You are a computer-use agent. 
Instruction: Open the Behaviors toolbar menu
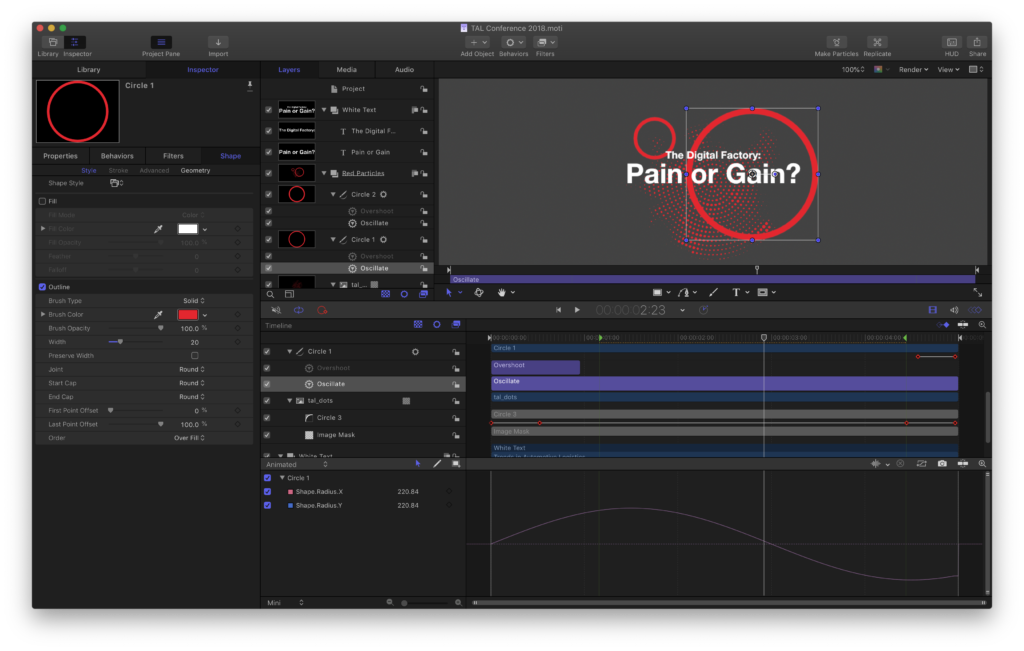tap(513, 42)
